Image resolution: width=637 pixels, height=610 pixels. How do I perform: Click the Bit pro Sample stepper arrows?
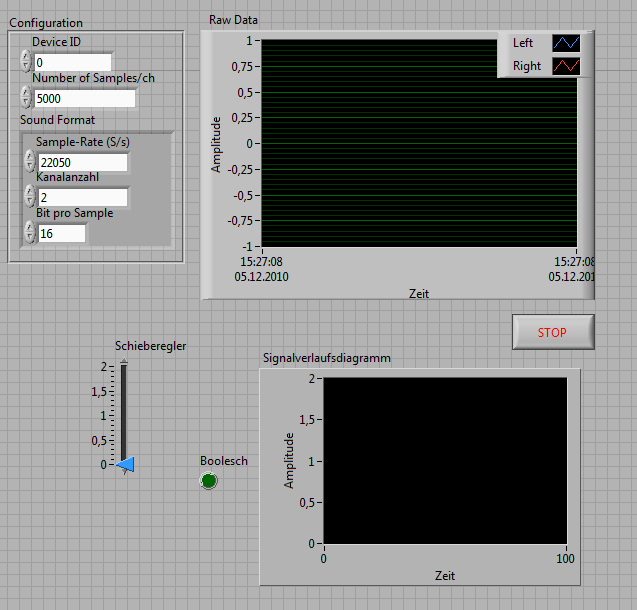click(x=31, y=232)
